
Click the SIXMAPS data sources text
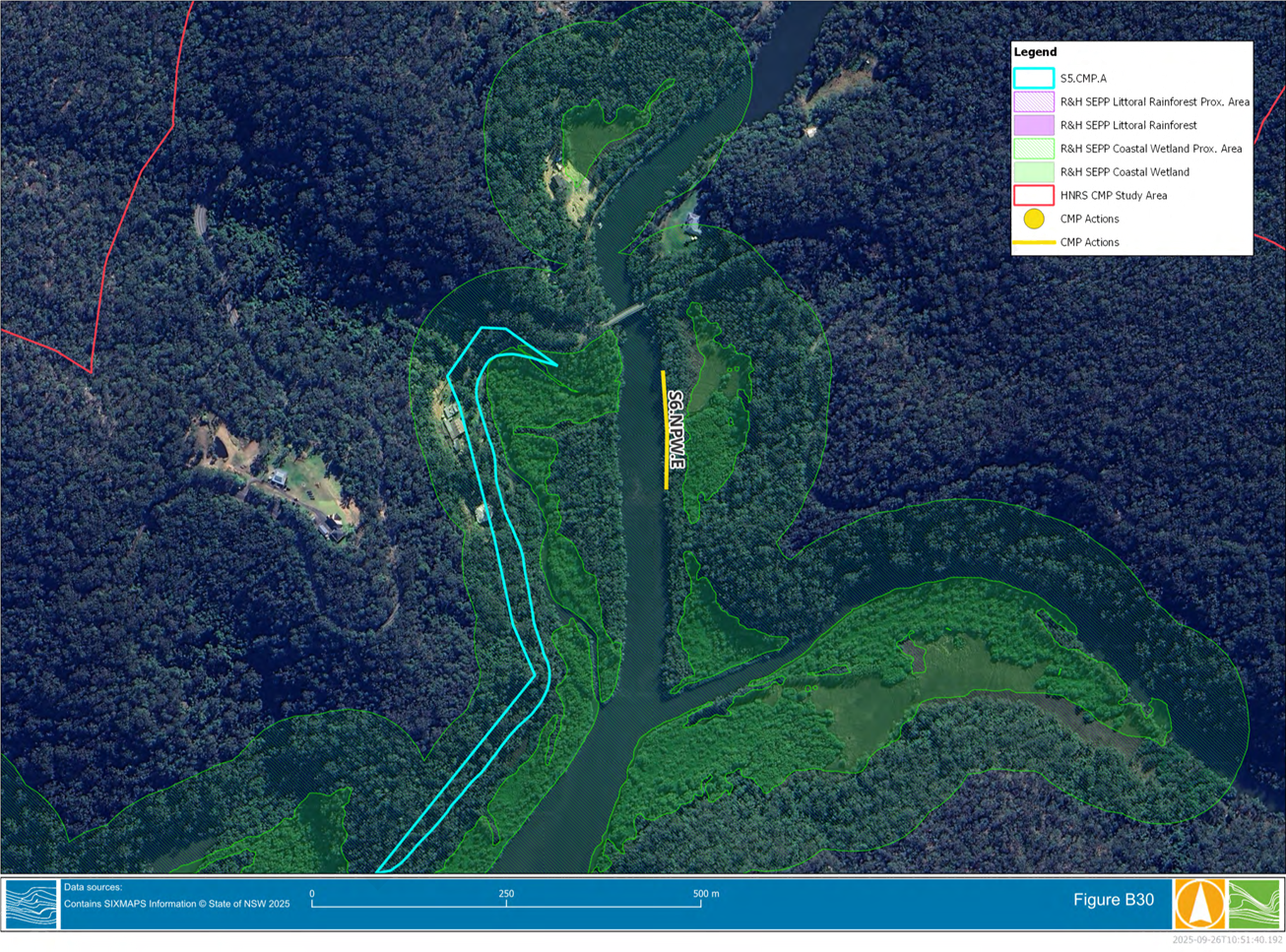(x=177, y=904)
